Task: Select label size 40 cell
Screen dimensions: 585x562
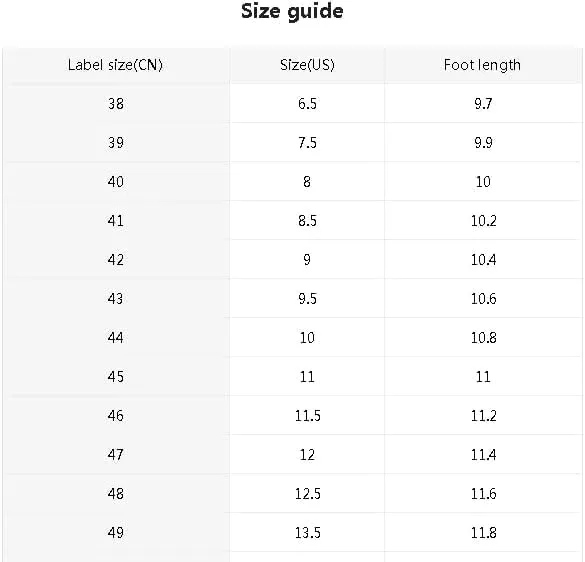Action: (116, 182)
